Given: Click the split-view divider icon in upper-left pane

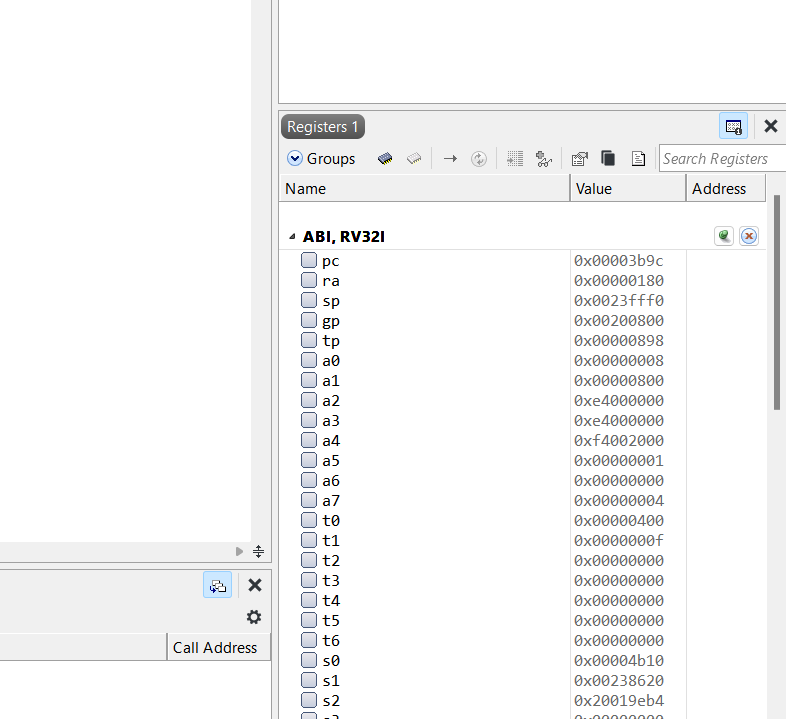Looking at the screenshot, I should point(258,552).
